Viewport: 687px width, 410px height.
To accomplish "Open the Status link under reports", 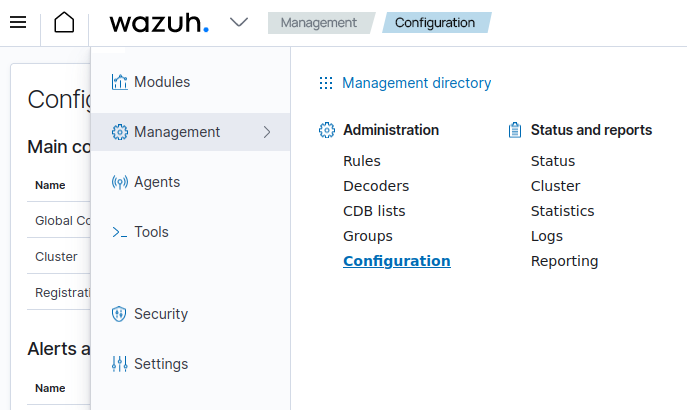I will 553,161.
